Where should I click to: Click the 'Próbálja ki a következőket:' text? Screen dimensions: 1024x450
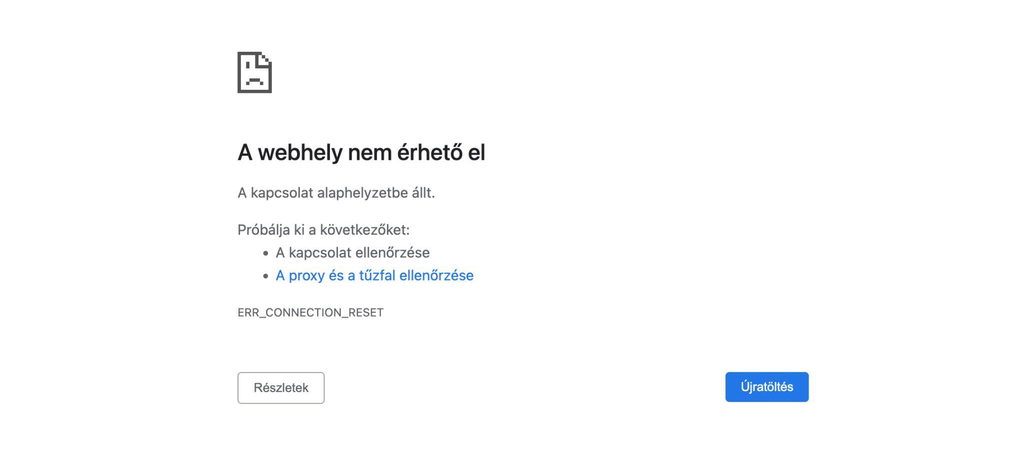tap(323, 230)
